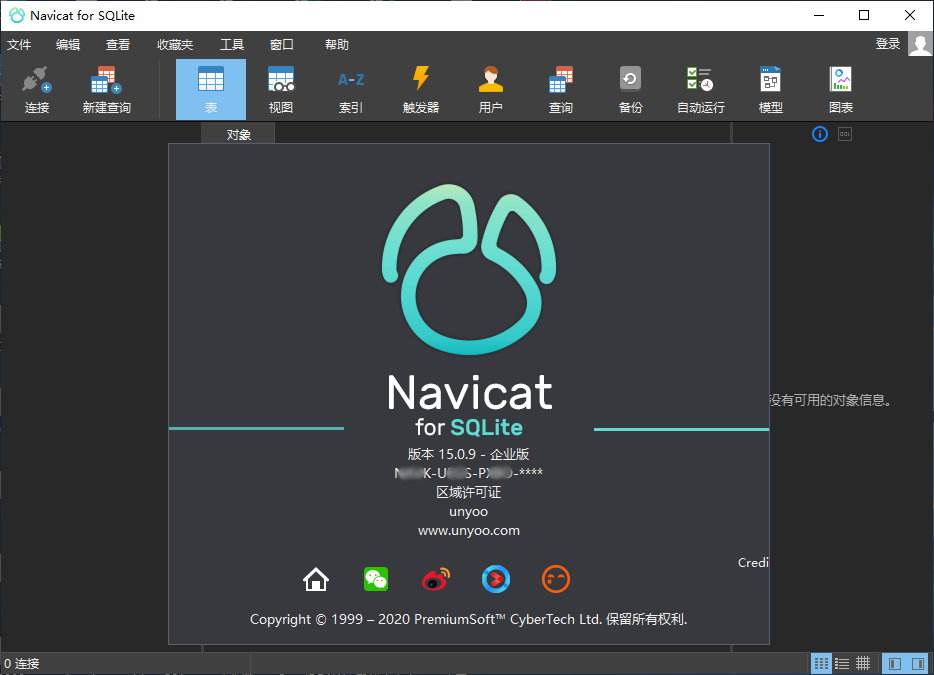Select the 对象 (Objects) tab

click(238, 134)
